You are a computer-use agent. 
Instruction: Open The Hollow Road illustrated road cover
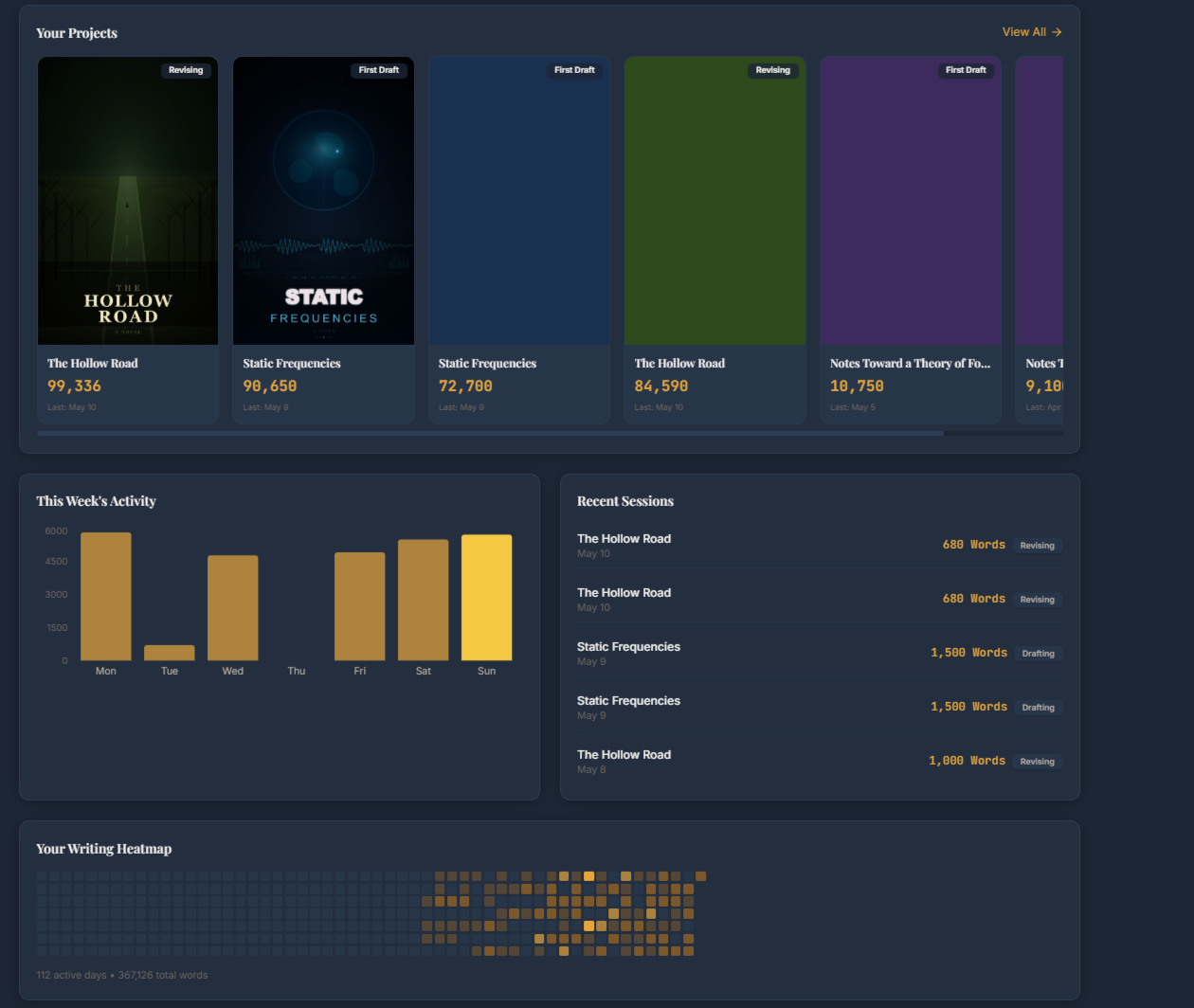click(x=128, y=201)
